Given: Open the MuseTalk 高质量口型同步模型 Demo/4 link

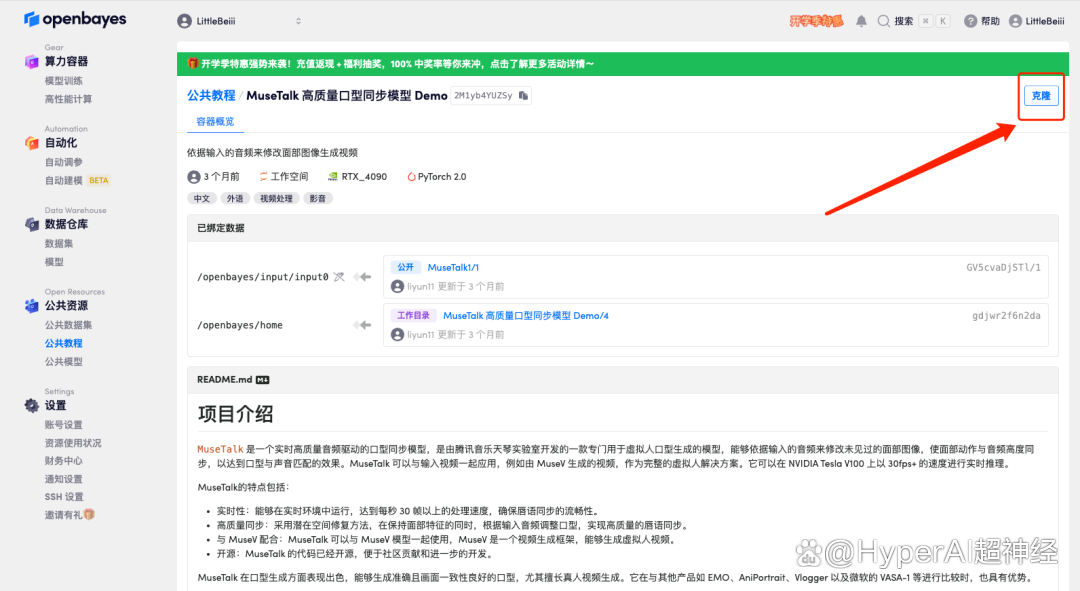Looking at the screenshot, I should click(x=526, y=315).
